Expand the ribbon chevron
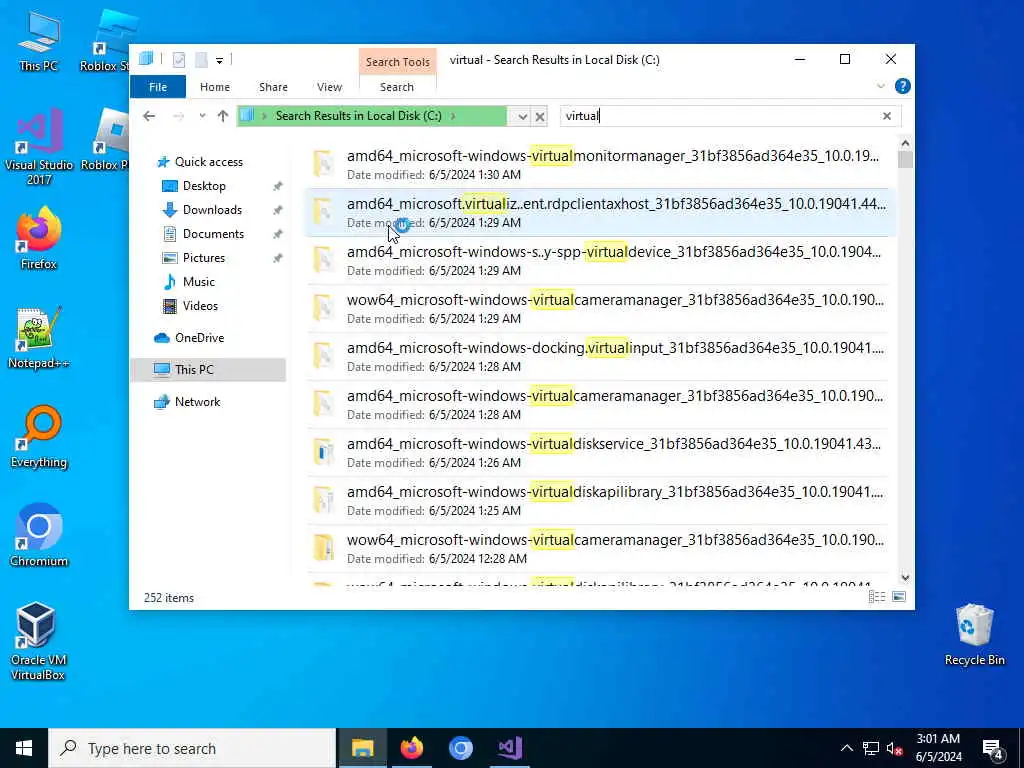Viewport: 1024px width, 768px height. (881, 86)
